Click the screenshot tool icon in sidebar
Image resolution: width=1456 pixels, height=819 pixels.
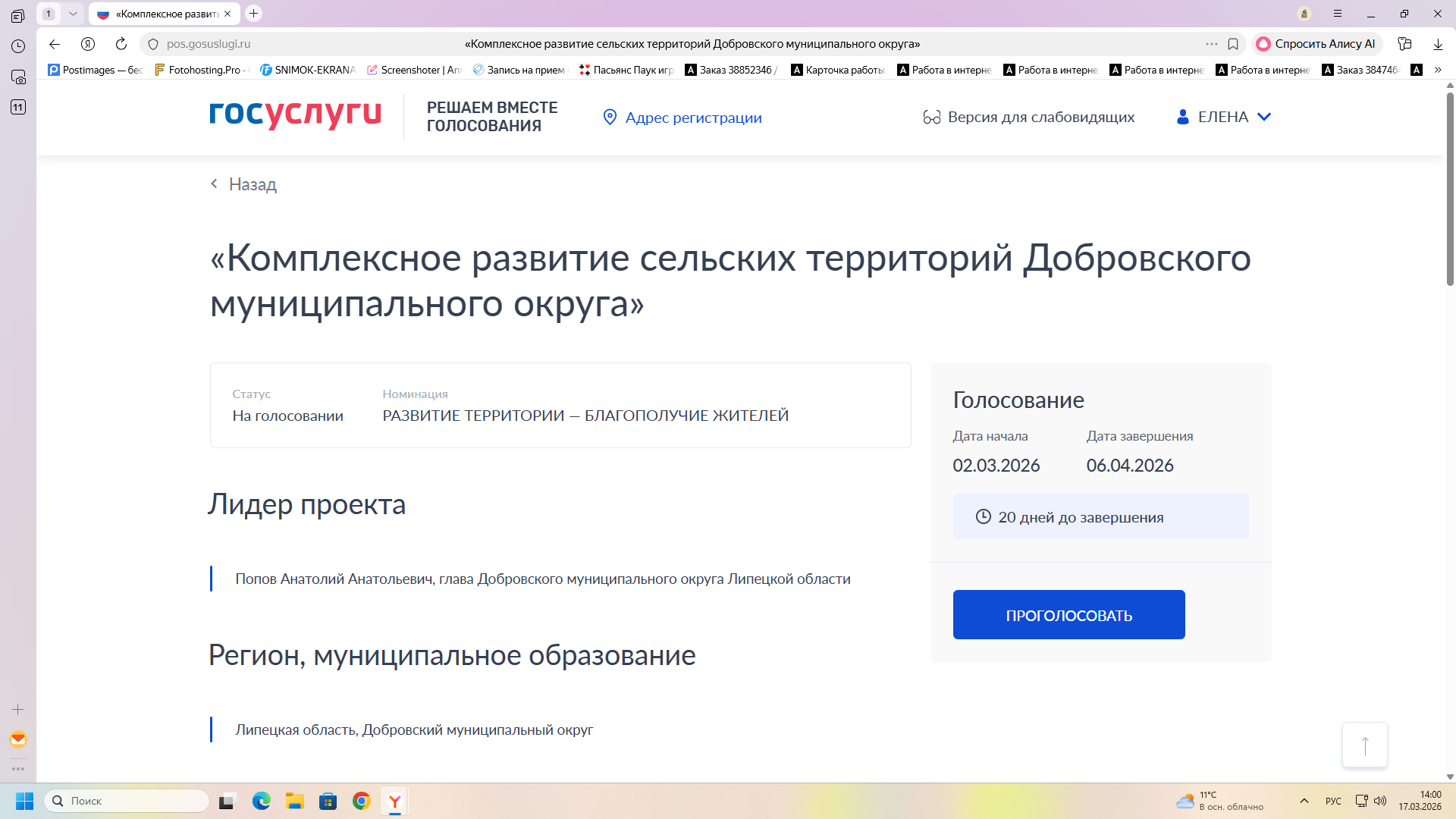click(18, 77)
